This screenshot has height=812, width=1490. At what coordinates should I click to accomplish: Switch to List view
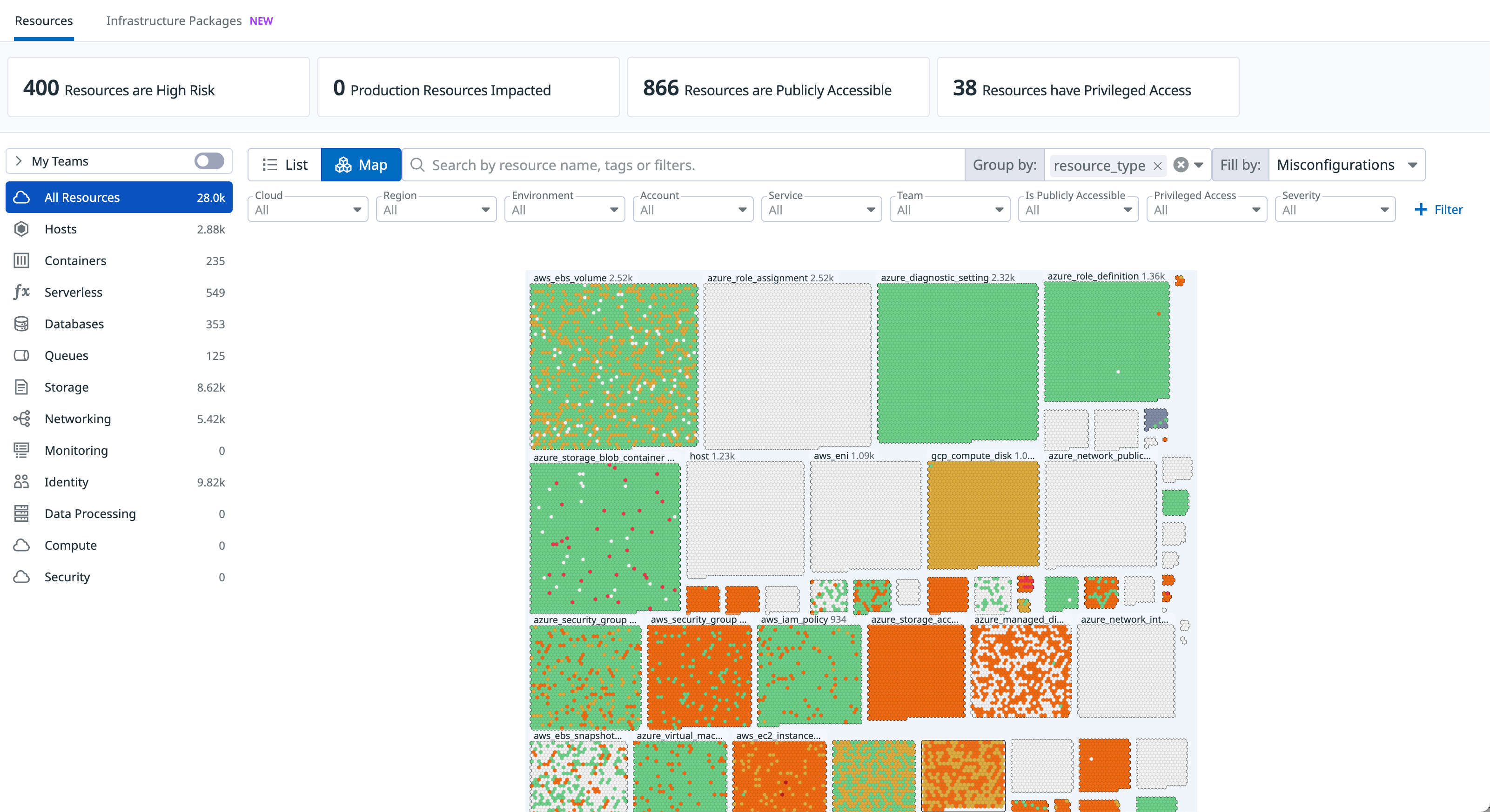point(285,165)
